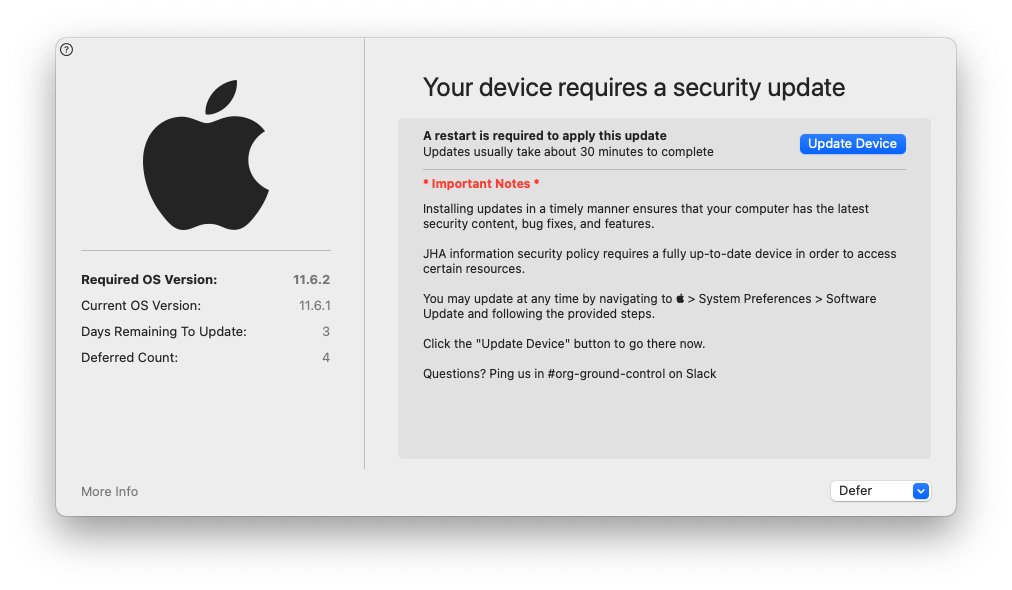This screenshot has height=590, width=1012.
Task: Expand the Defer dropdown arrow
Action: tap(921, 491)
